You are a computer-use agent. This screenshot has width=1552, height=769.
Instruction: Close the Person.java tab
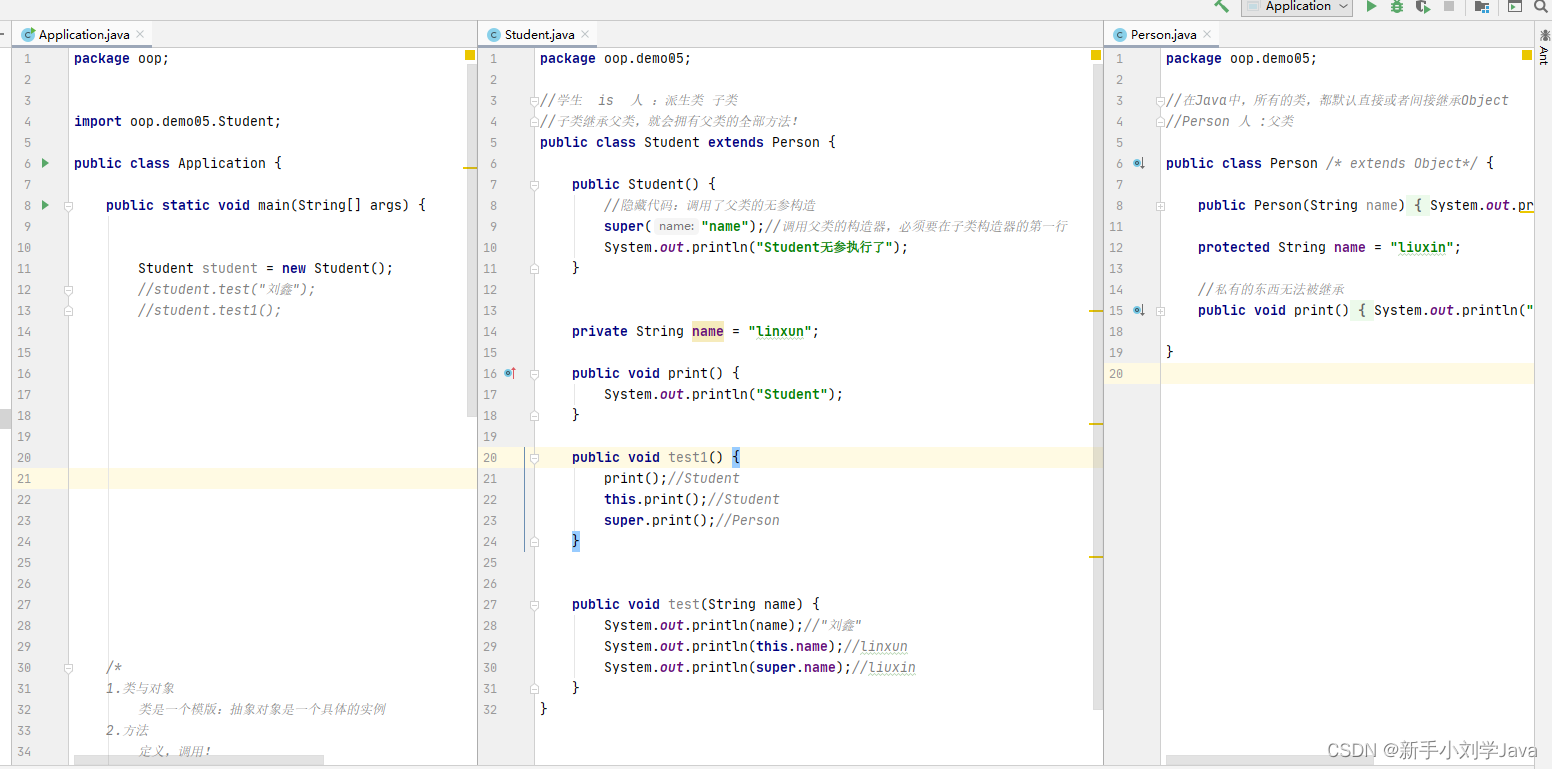click(x=1207, y=35)
